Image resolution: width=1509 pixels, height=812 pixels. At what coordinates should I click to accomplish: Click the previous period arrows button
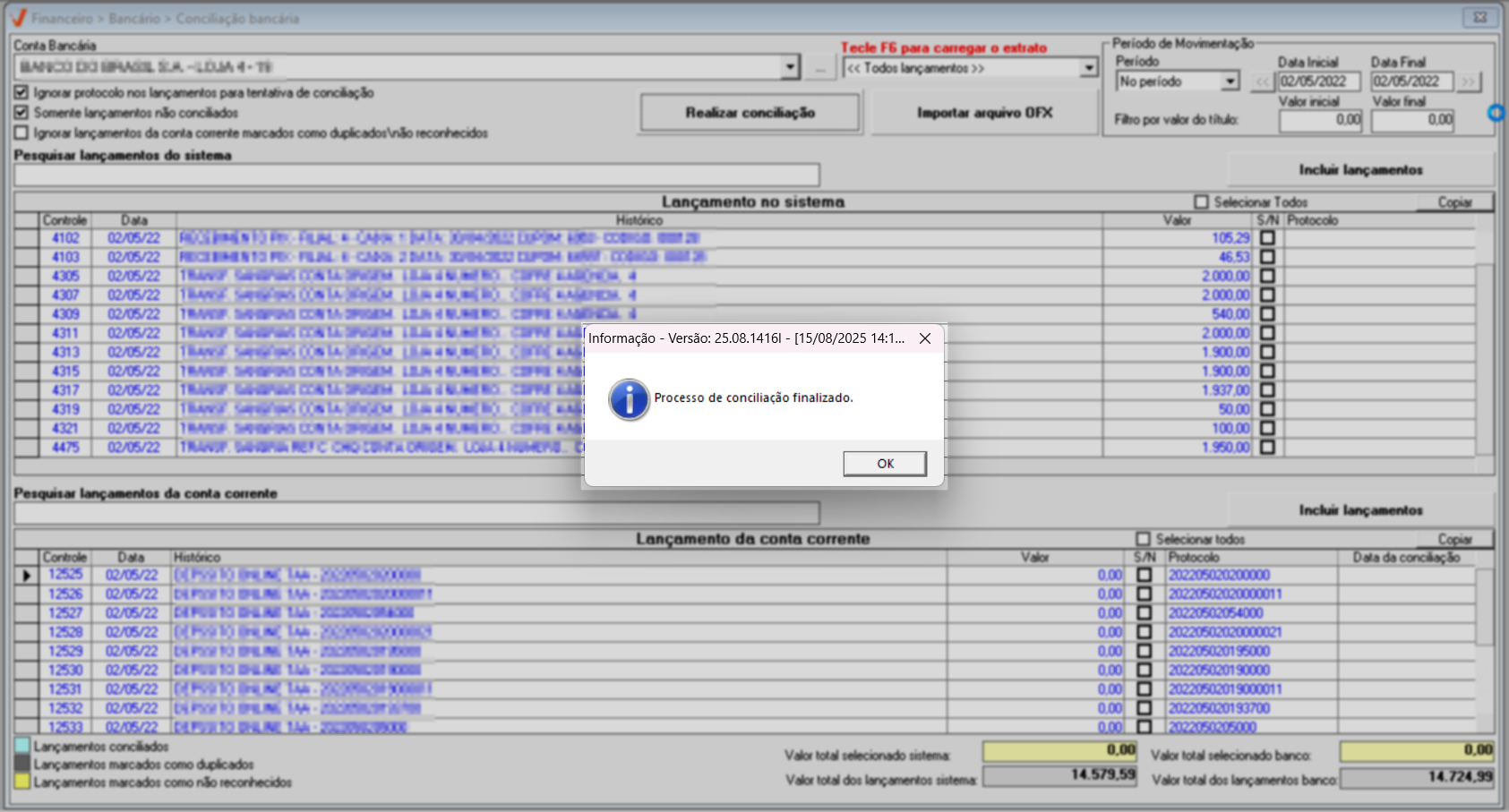(1263, 81)
